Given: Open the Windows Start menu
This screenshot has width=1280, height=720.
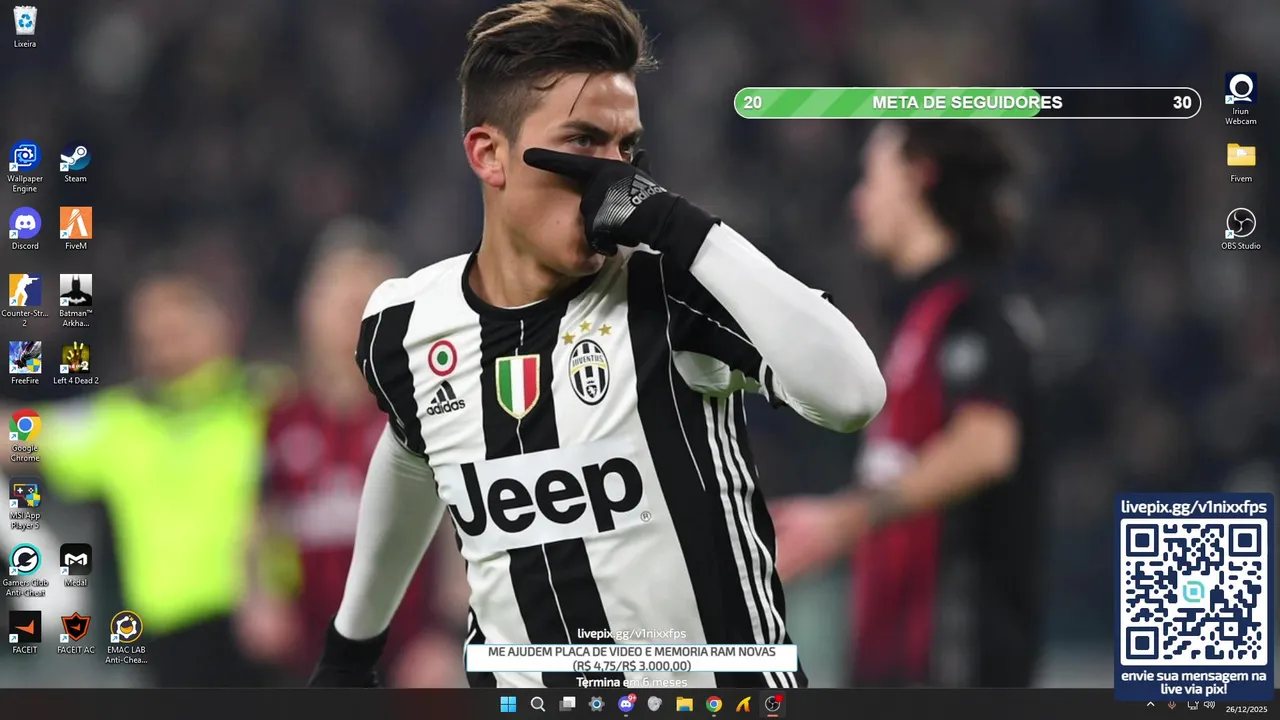Looking at the screenshot, I should coord(508,704).
